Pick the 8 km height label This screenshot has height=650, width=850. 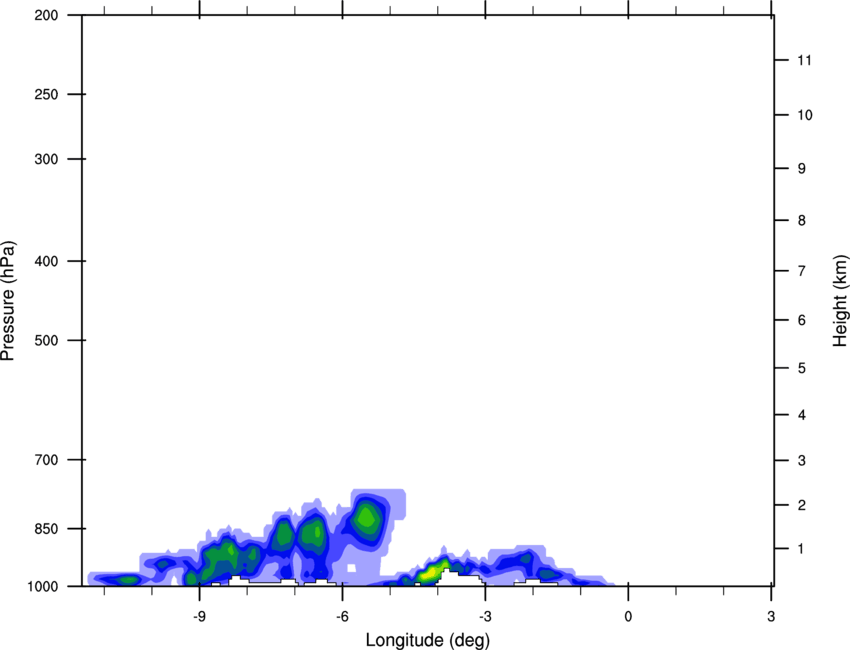click(801, 220)
